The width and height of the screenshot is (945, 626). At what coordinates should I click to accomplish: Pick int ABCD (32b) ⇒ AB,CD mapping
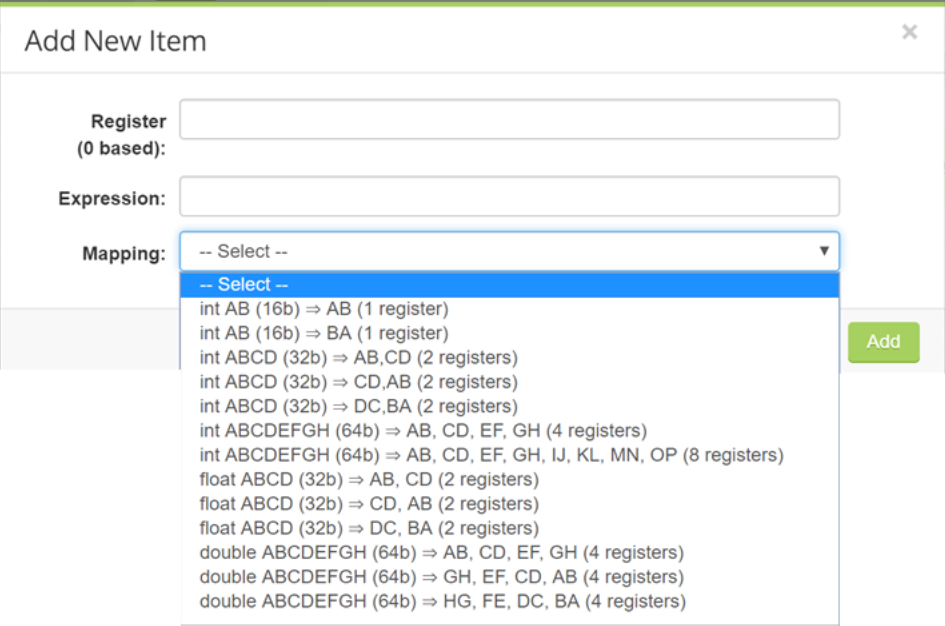coord(358,358)
